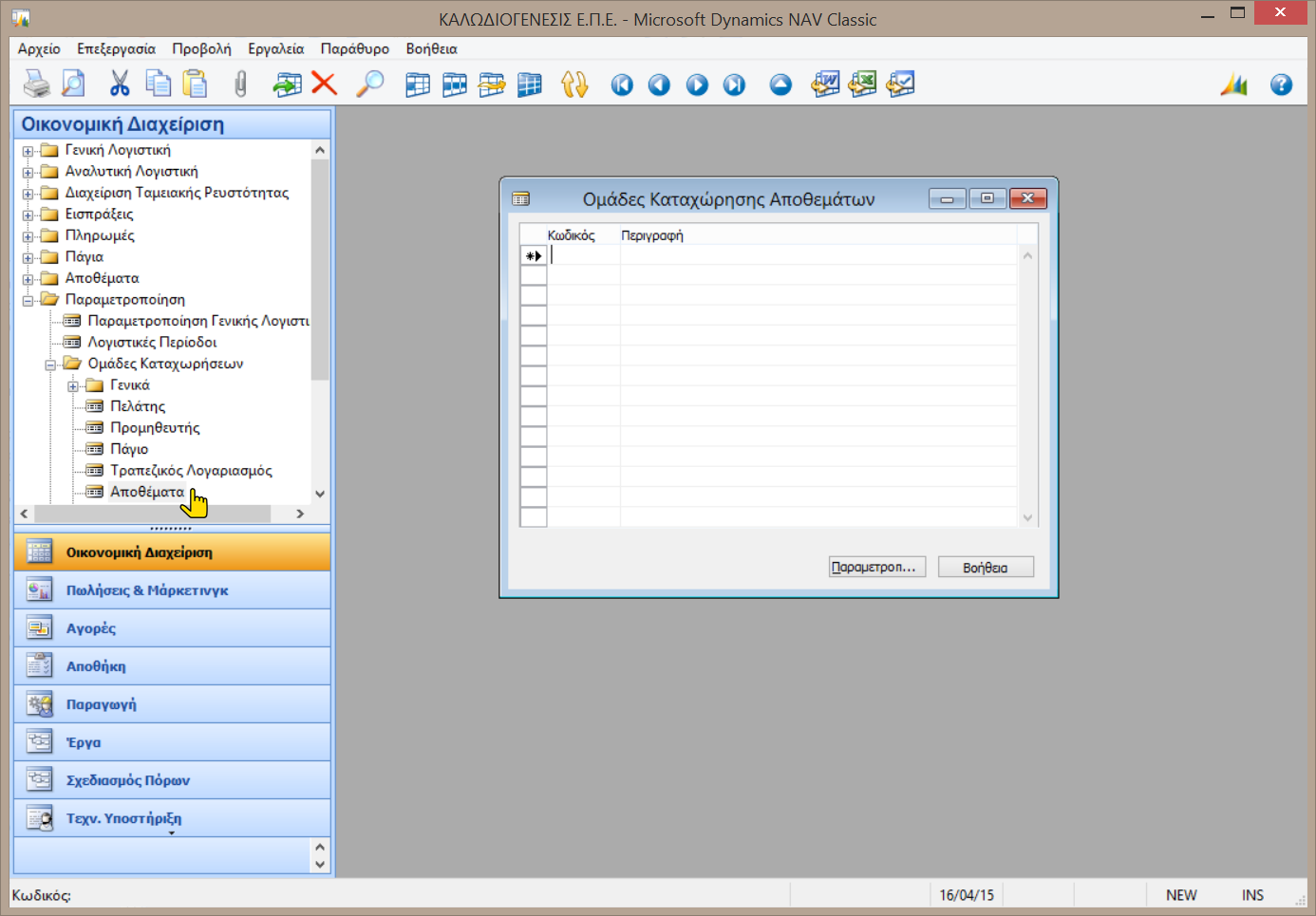Expand the Γενικά subfolder

click(74, 385)
